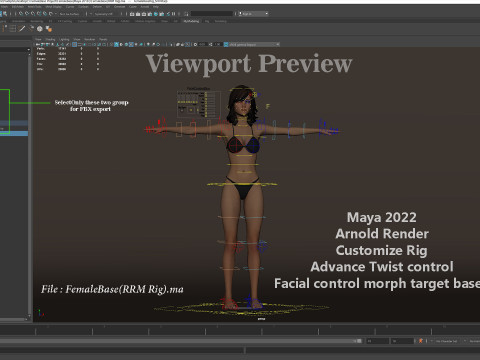The width and height of the screenshot is (480, 360).
Task: Switch to the FX Caching shelf tab
Action: pos(65,21)
